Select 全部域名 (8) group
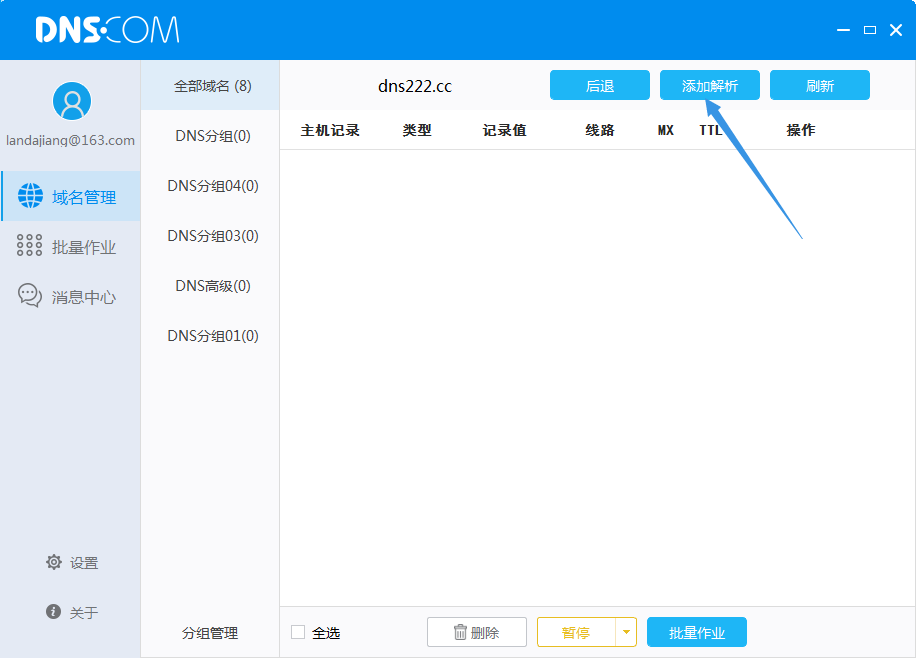Screen dimensions: 916x658 pyautogui.click(x=212, y=86)
